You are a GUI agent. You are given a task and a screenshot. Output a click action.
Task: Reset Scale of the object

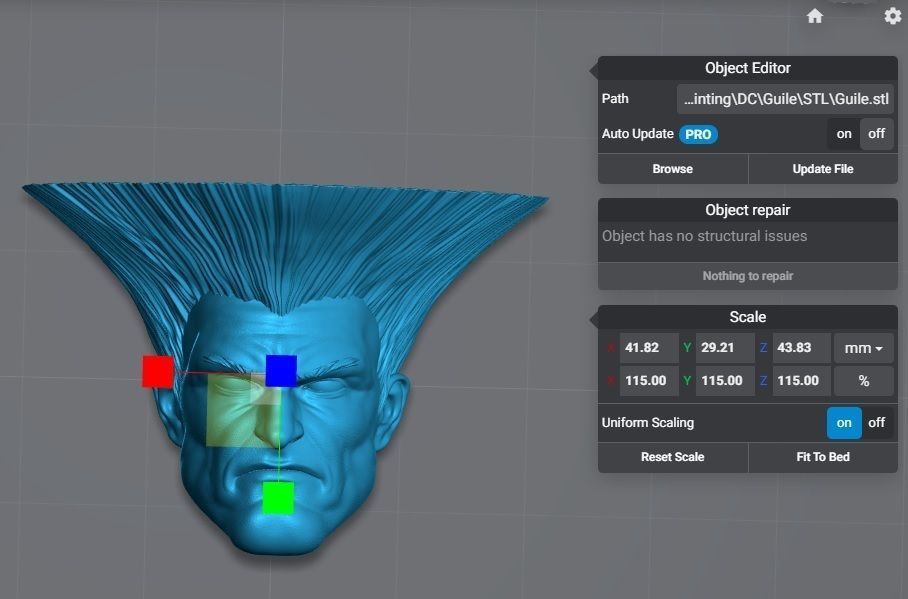(672, 457)
